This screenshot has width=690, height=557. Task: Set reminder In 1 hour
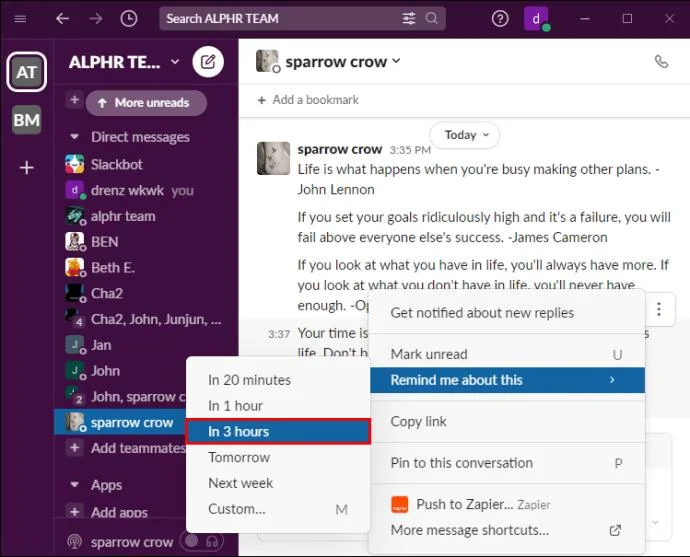[x=278, y=406]
